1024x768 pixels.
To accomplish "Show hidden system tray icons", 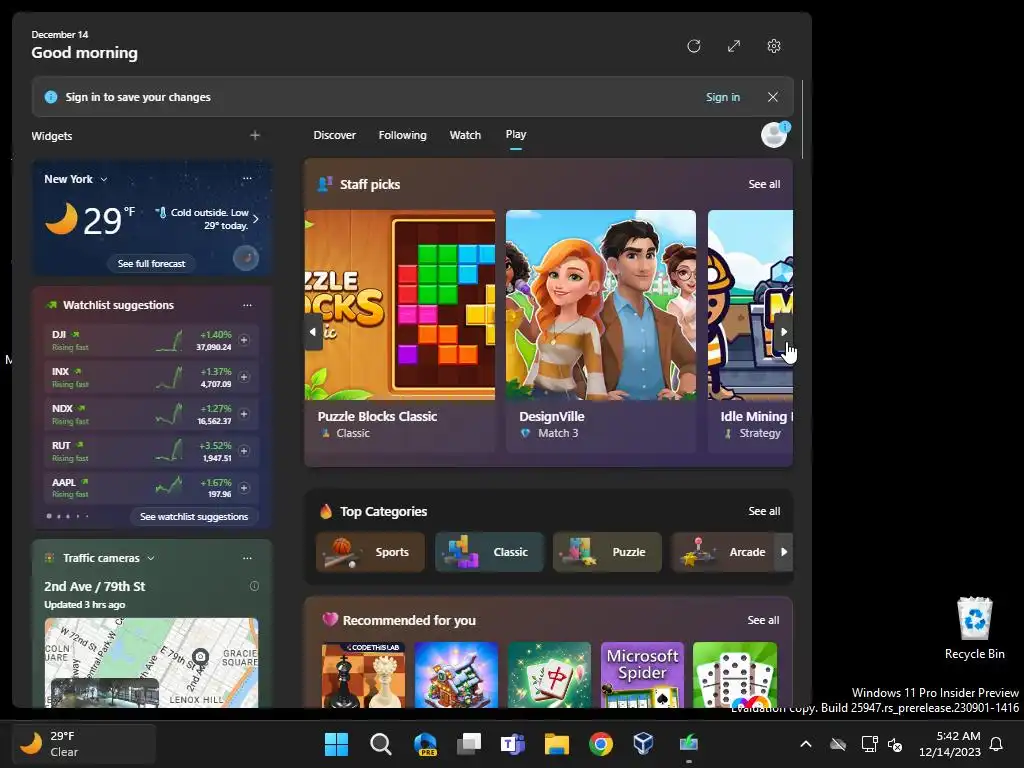I will coord(806,744).
